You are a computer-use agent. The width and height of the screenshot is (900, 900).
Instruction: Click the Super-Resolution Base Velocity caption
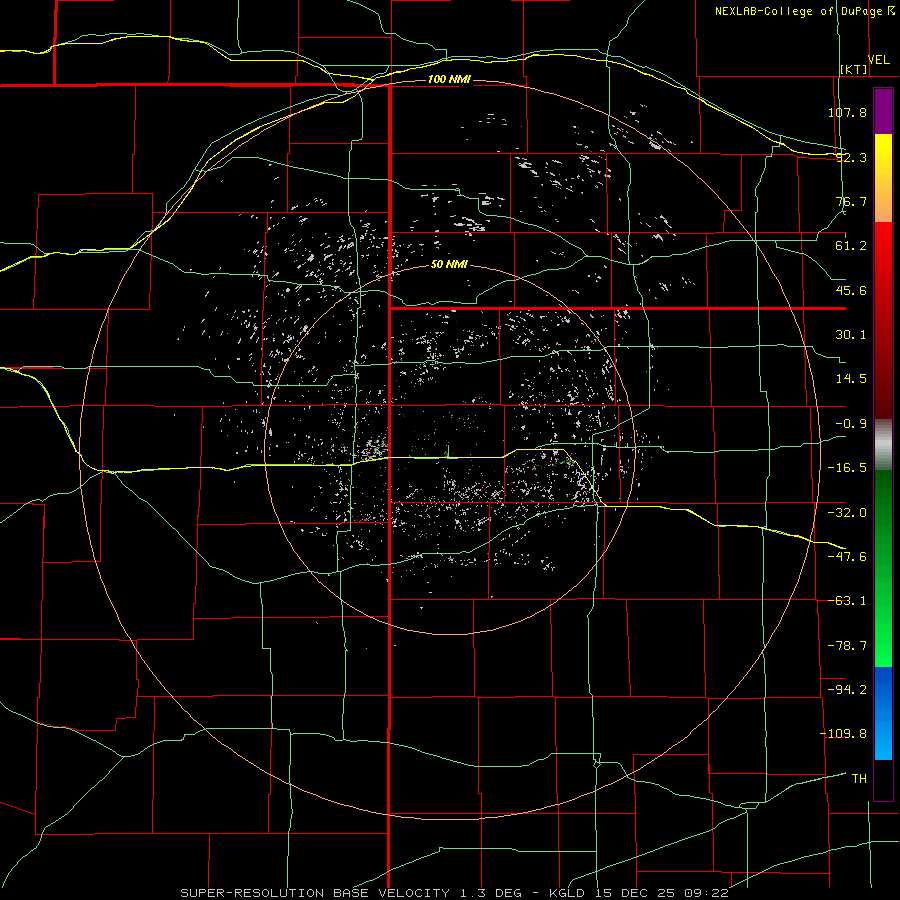pyautogui.click(x=455, y=893)
